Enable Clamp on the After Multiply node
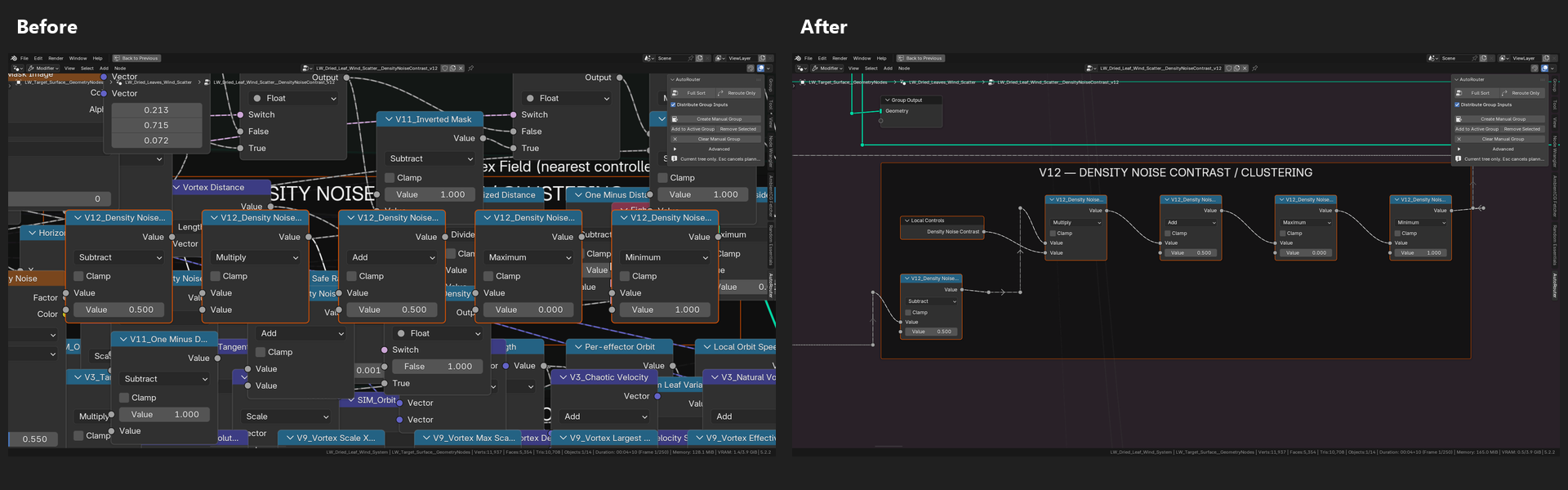 pos(1053,234)
